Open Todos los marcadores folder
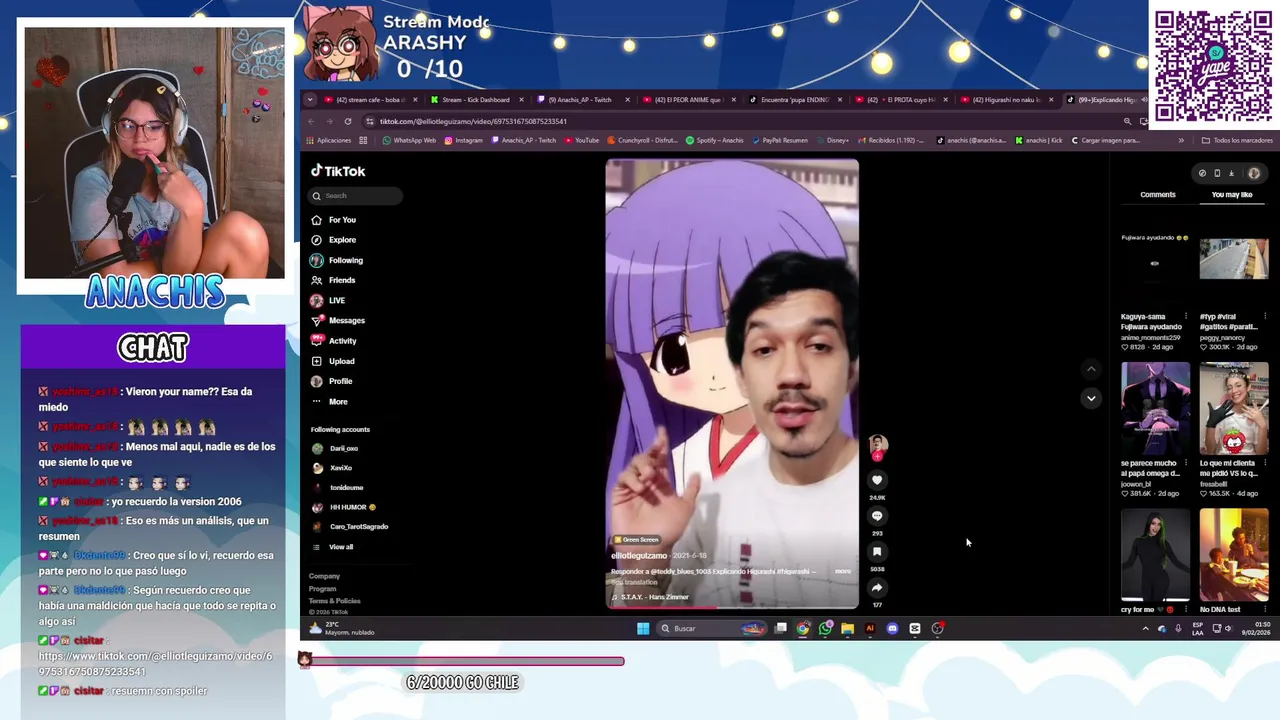This screenshot has width=1280, height=720. coord(1237,141)
